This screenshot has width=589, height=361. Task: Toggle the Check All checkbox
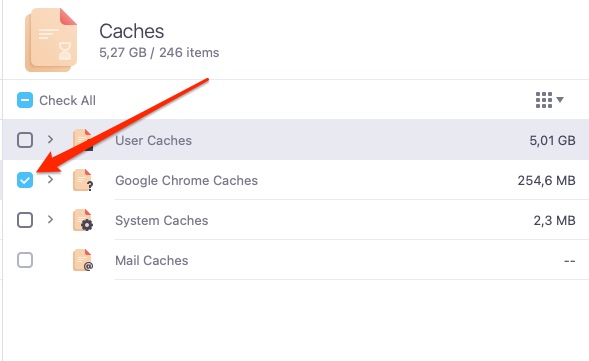click(25, 100)
